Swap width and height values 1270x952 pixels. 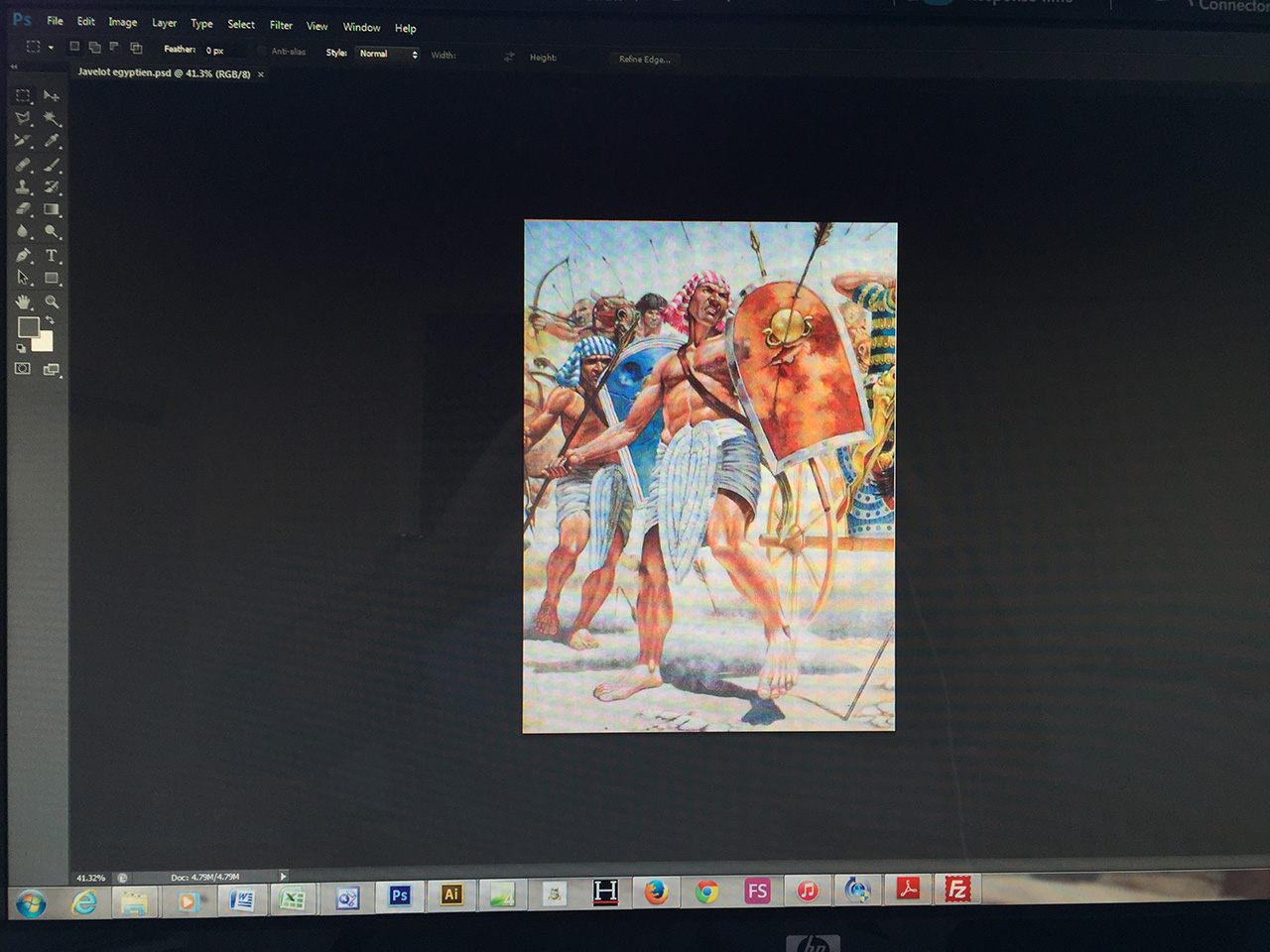tap(509, 57)
